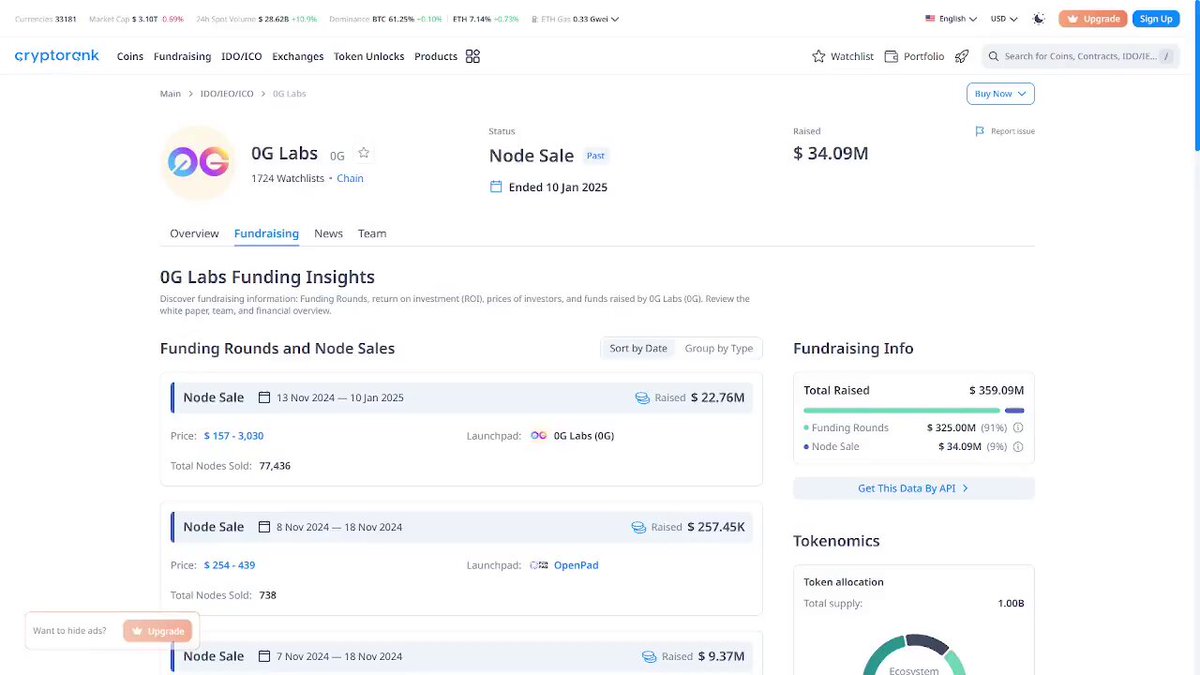This screenshot has width=1200, height=675.
Task: Click the price link $ 157 - 3,030
Action: click(x=234, y=436)
